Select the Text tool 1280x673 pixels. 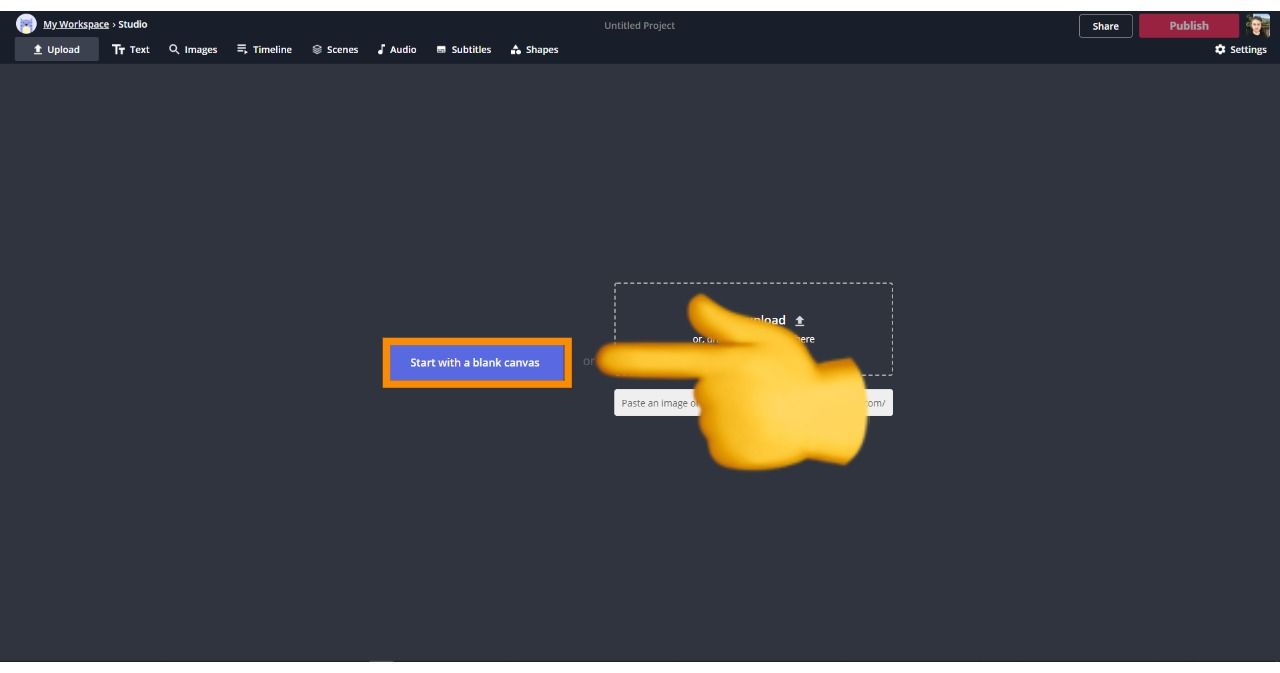(131, 50)
